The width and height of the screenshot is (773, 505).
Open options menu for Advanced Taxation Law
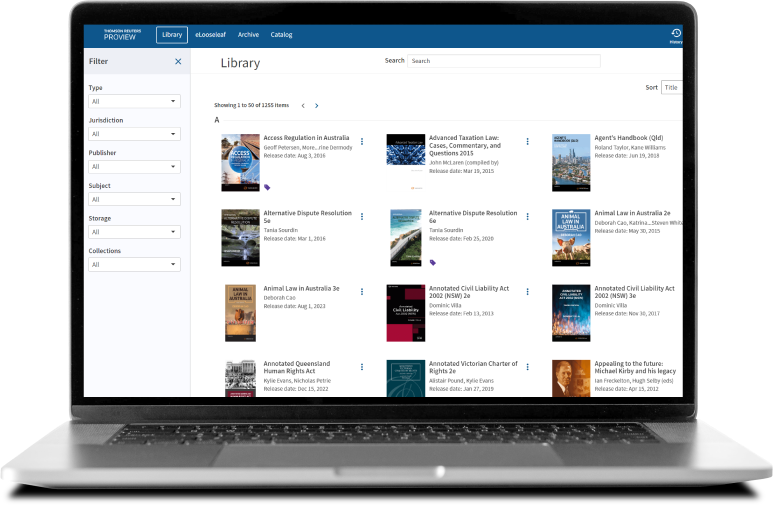527,141
